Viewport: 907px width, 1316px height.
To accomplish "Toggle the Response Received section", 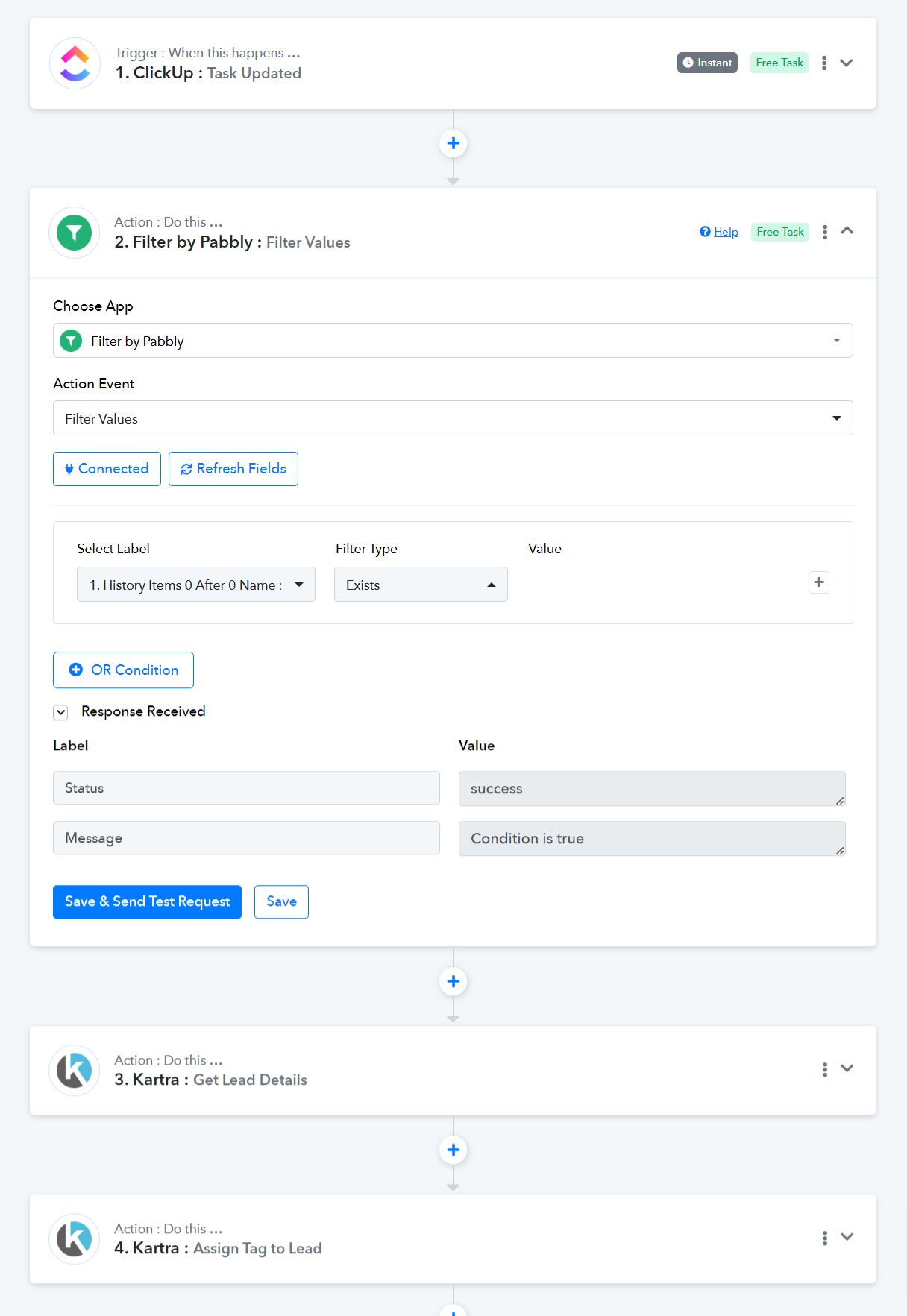I will [x=61, y=712].
